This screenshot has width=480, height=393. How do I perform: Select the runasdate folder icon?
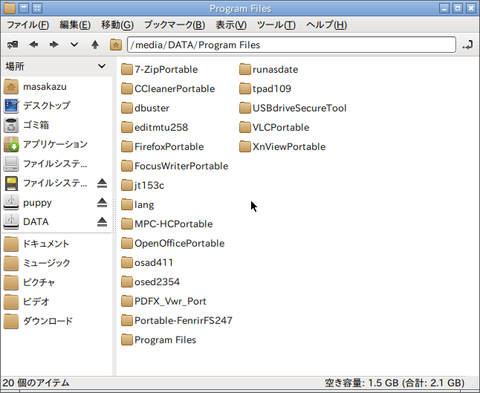point(245,70)
